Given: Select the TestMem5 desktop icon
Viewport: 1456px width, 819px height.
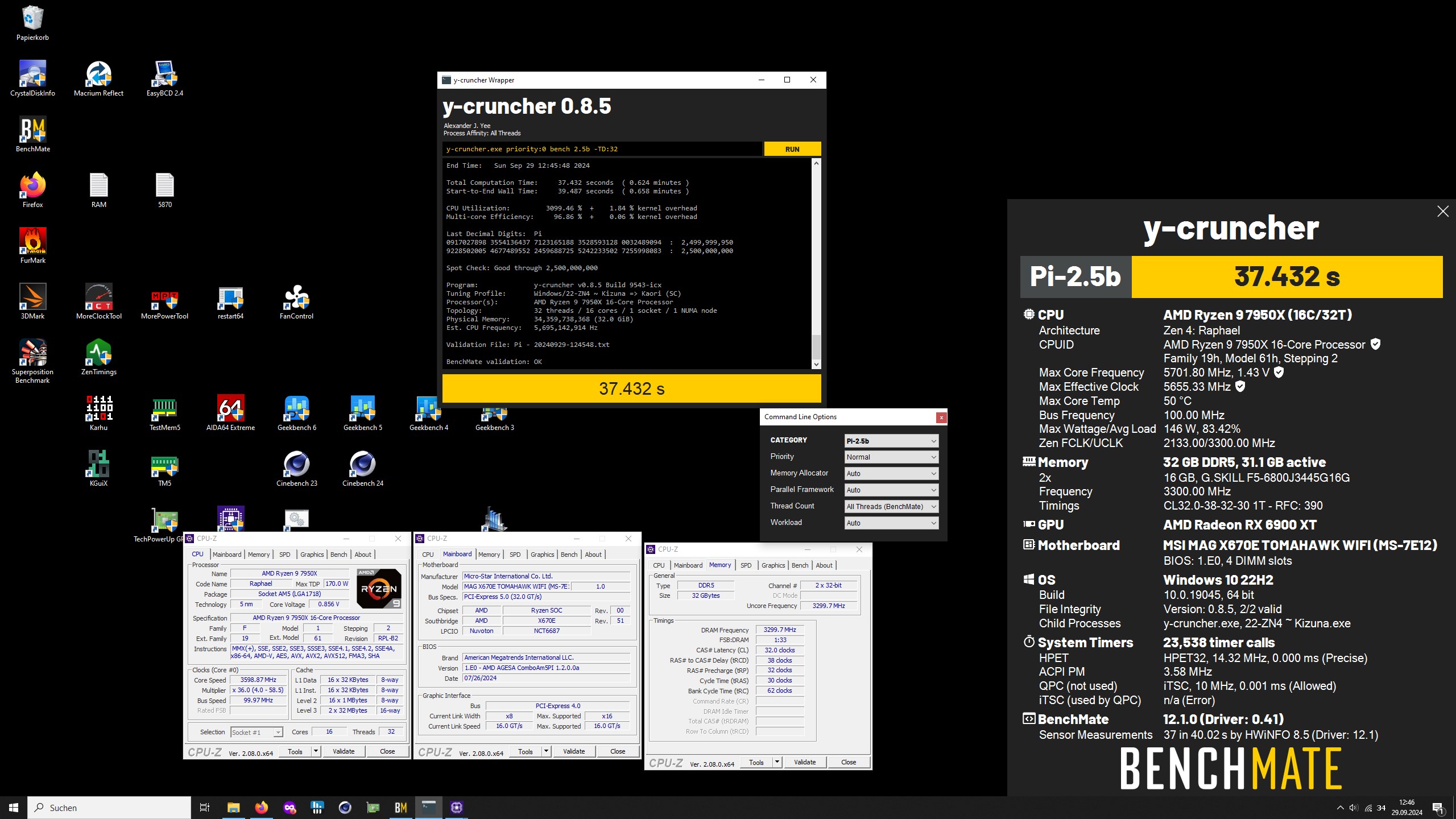Looking at the screenshot, I should tap(164, 413).
